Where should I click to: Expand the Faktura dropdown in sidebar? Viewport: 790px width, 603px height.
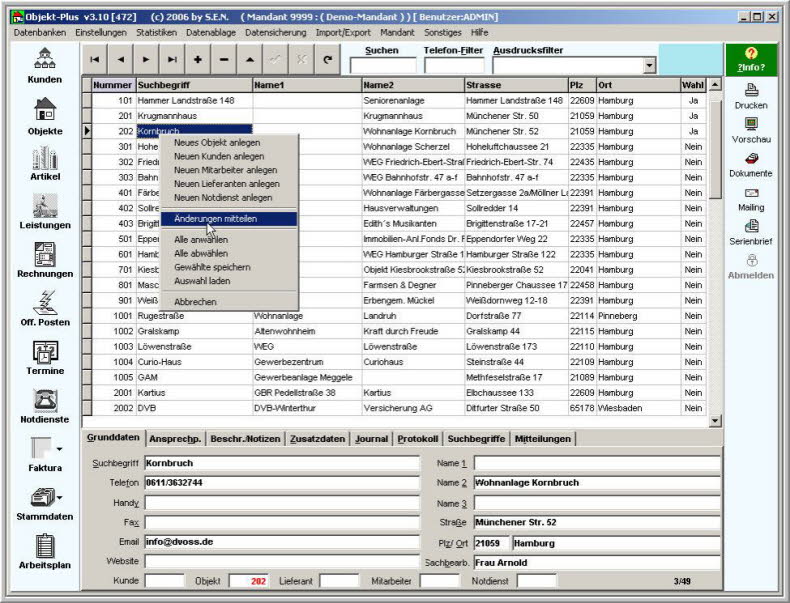pyautogui.click(x=59, y=449)
